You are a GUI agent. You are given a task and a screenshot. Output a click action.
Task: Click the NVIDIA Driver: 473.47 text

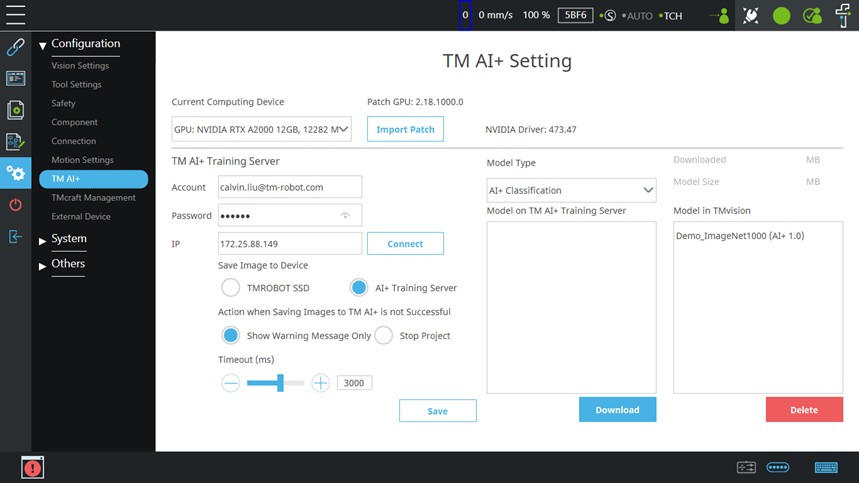point(531,130)
